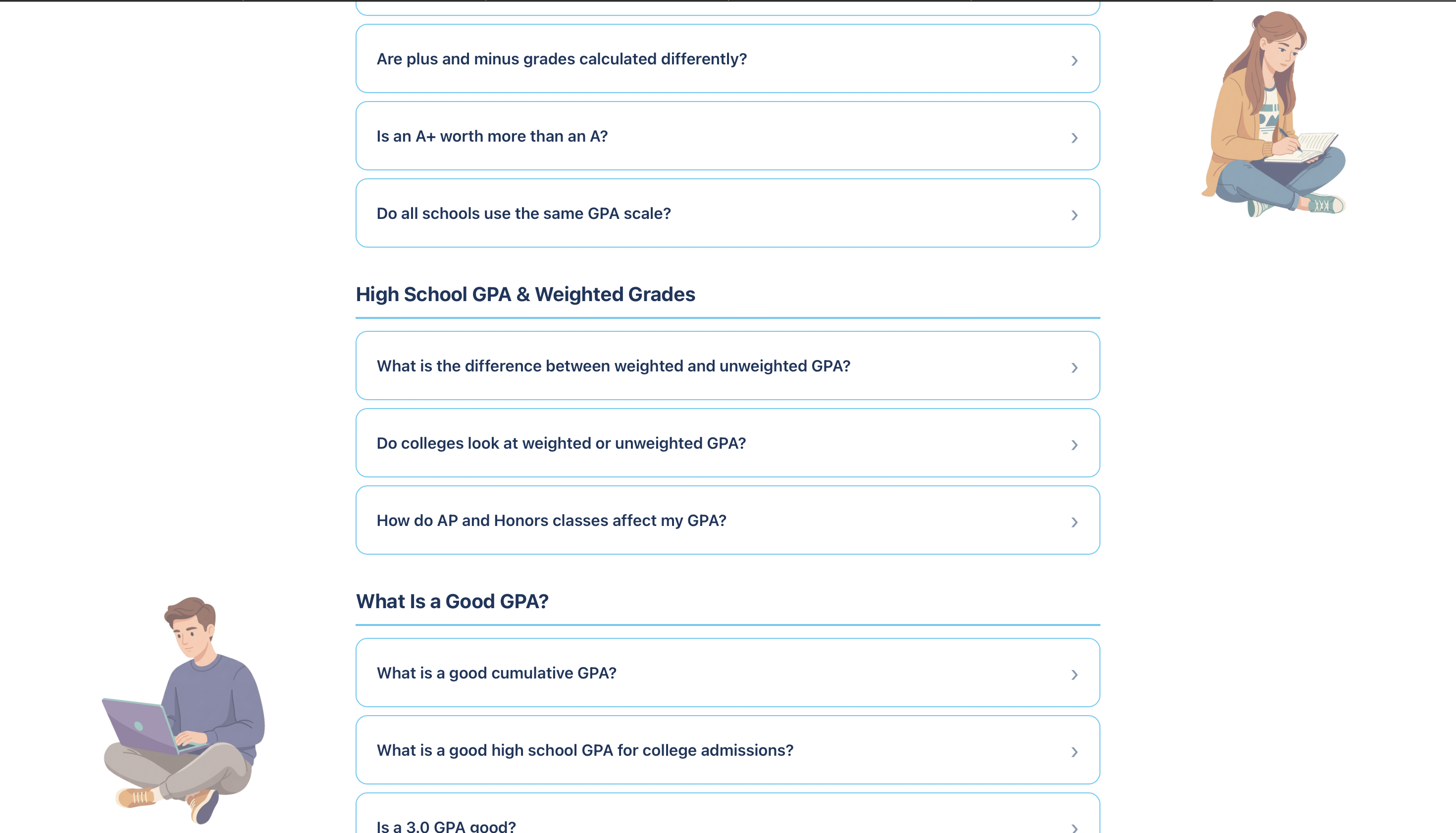Click the topmost partially visible FAQ card

[x=728, y=4]
